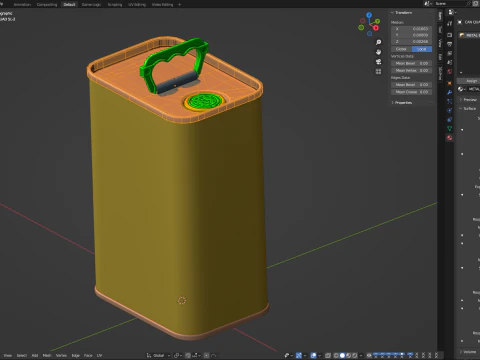Screen dimensions: 480x360
Task: Toggle solid viewport shading
Action: [x=342, y=355]
